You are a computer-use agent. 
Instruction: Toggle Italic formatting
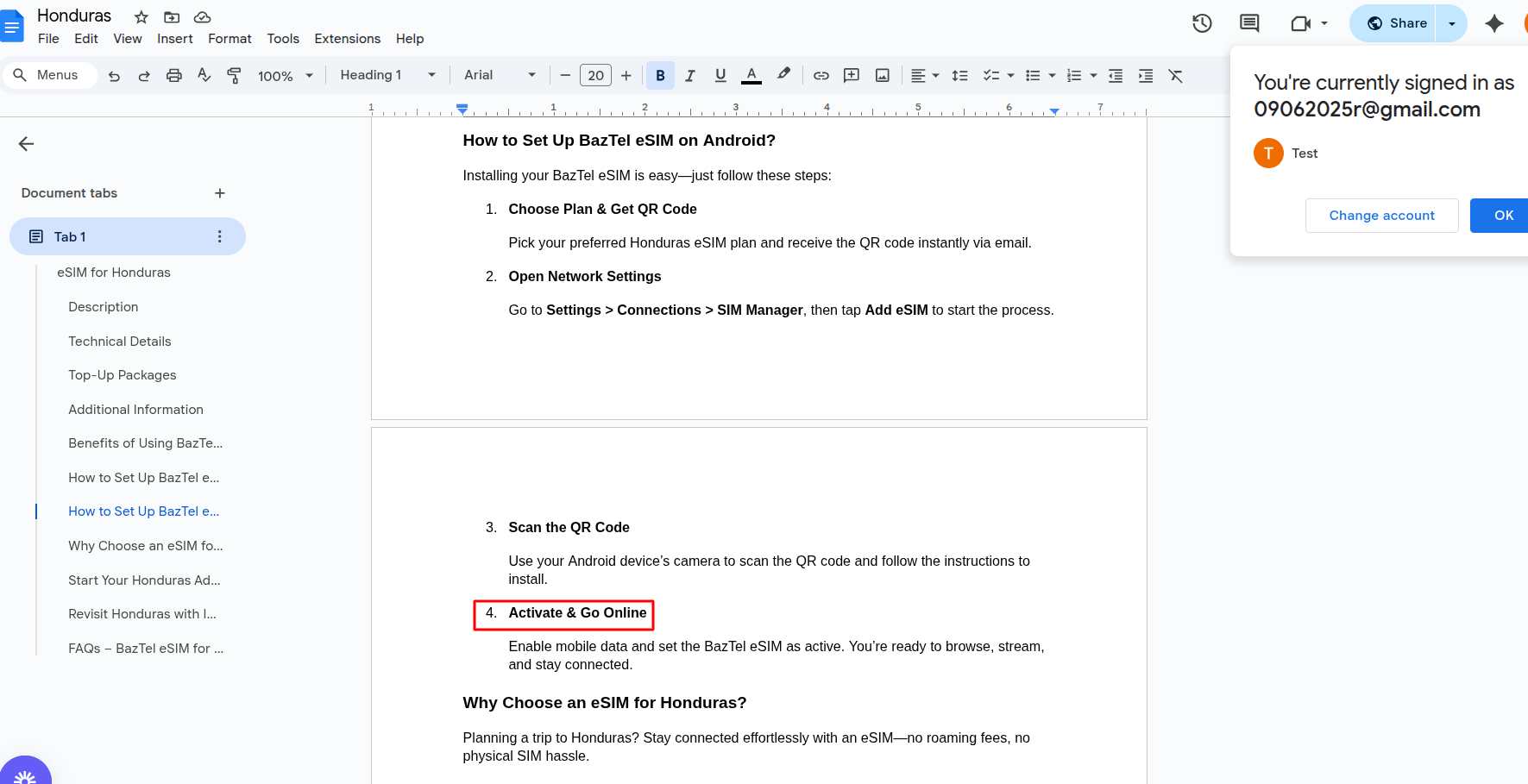click(690, 76)
